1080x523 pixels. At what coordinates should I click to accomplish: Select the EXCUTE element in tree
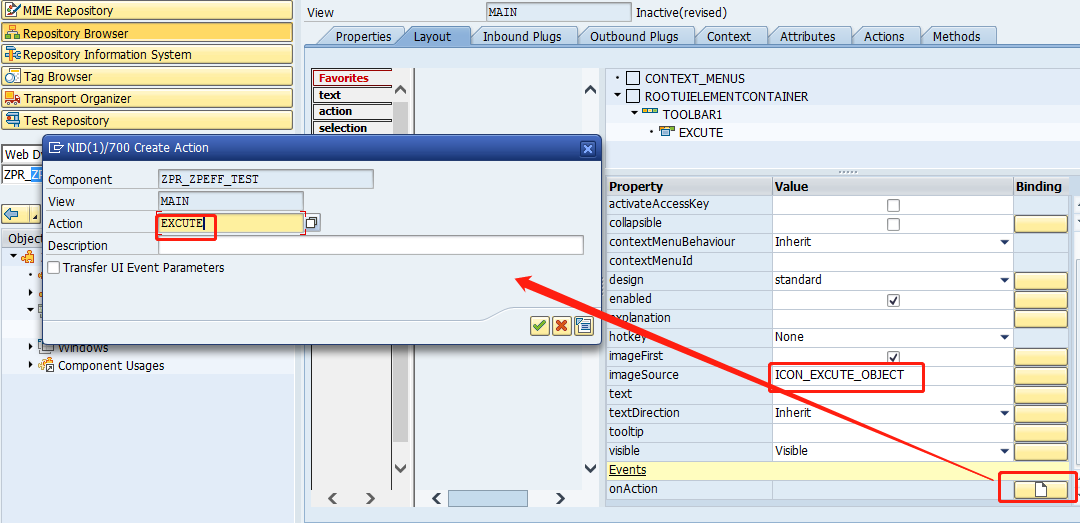[700, 132]
